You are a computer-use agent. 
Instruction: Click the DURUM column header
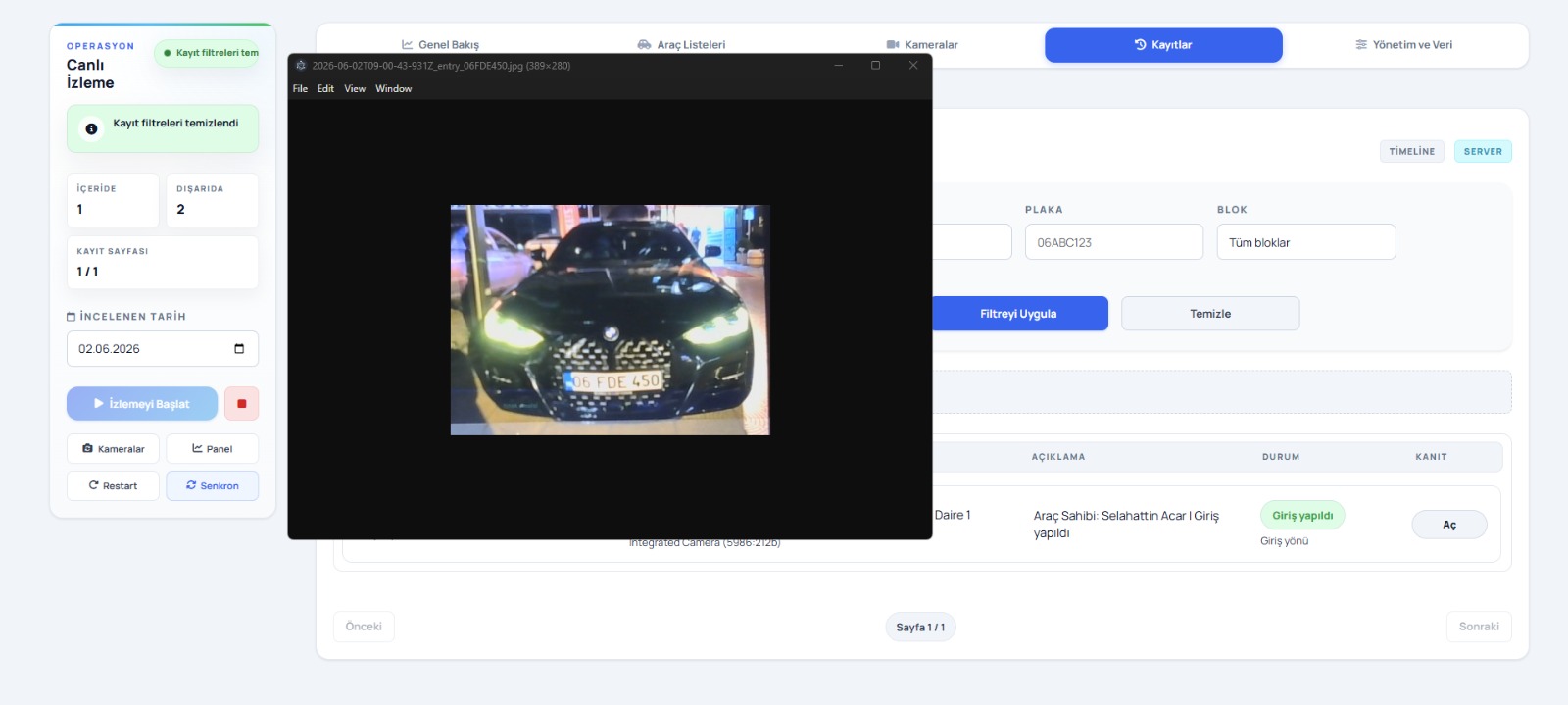point(1281,457)
